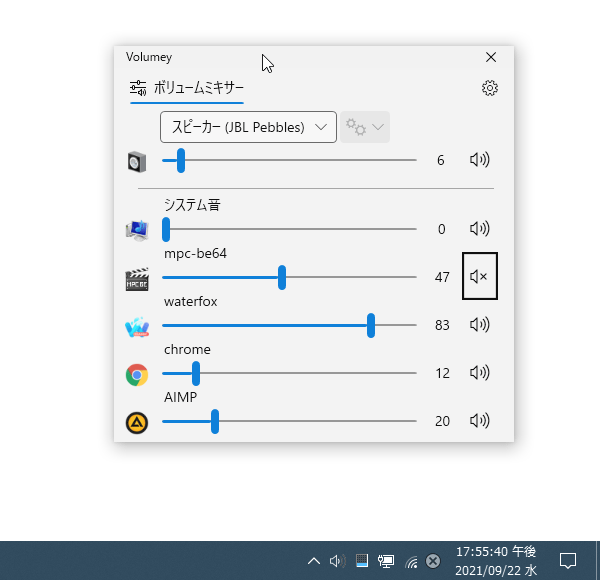Mute the waterfox channel
The height and width of the screenshot is (580, 600).
[479, 324]
